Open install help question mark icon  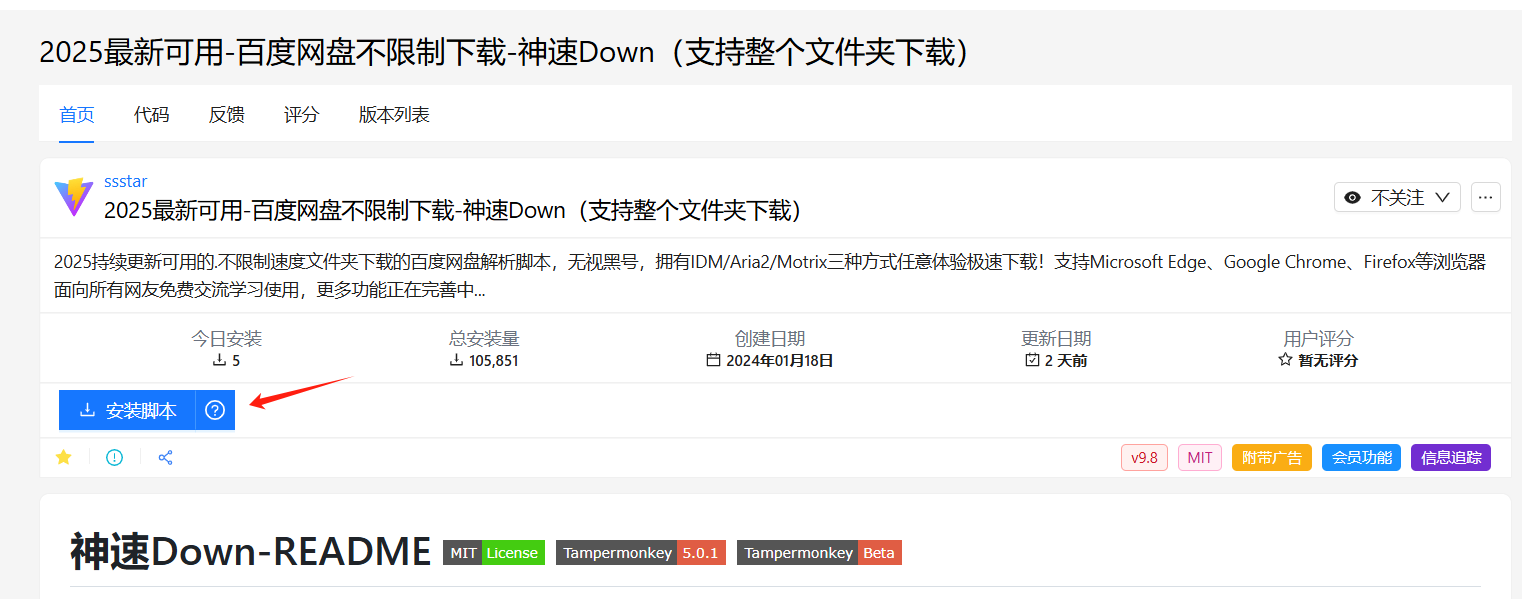click(x=215, y=410)
